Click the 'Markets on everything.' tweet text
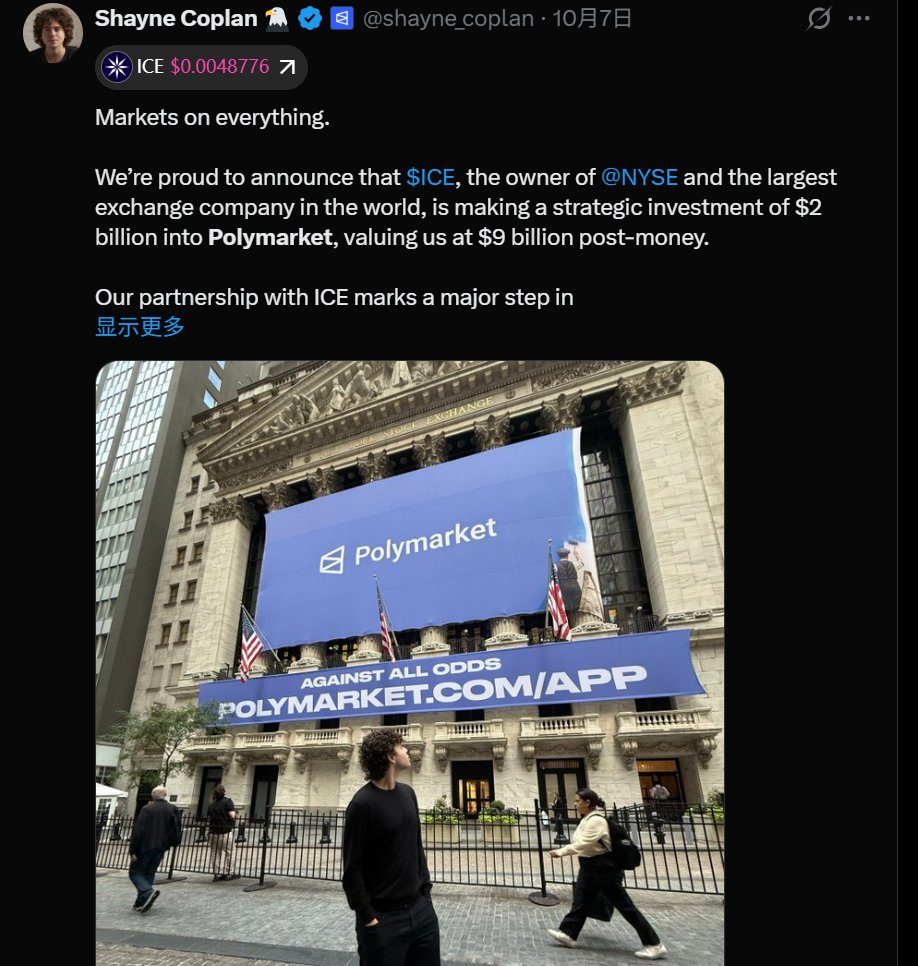Image resolution: width=918 pixels, height=966 pixels. click(213, 117)
